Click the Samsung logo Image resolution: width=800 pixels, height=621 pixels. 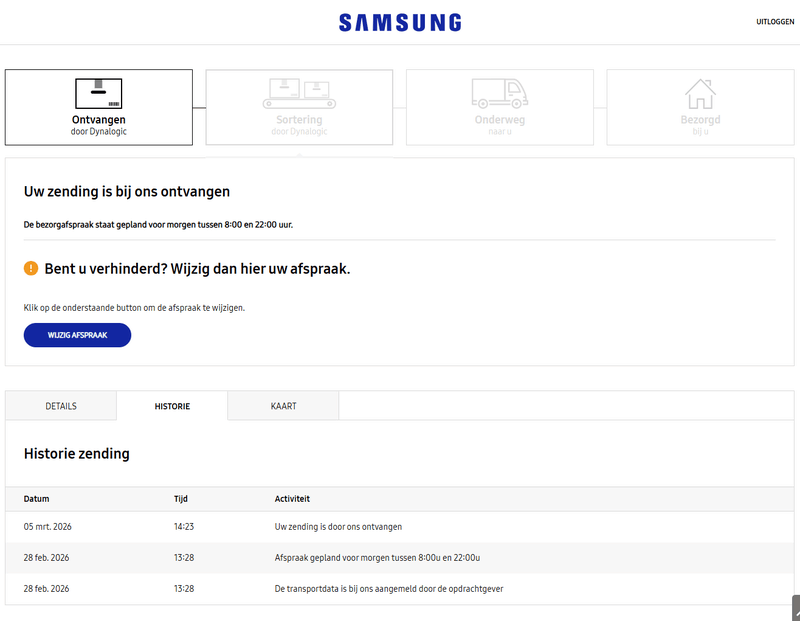click(399, 21)
